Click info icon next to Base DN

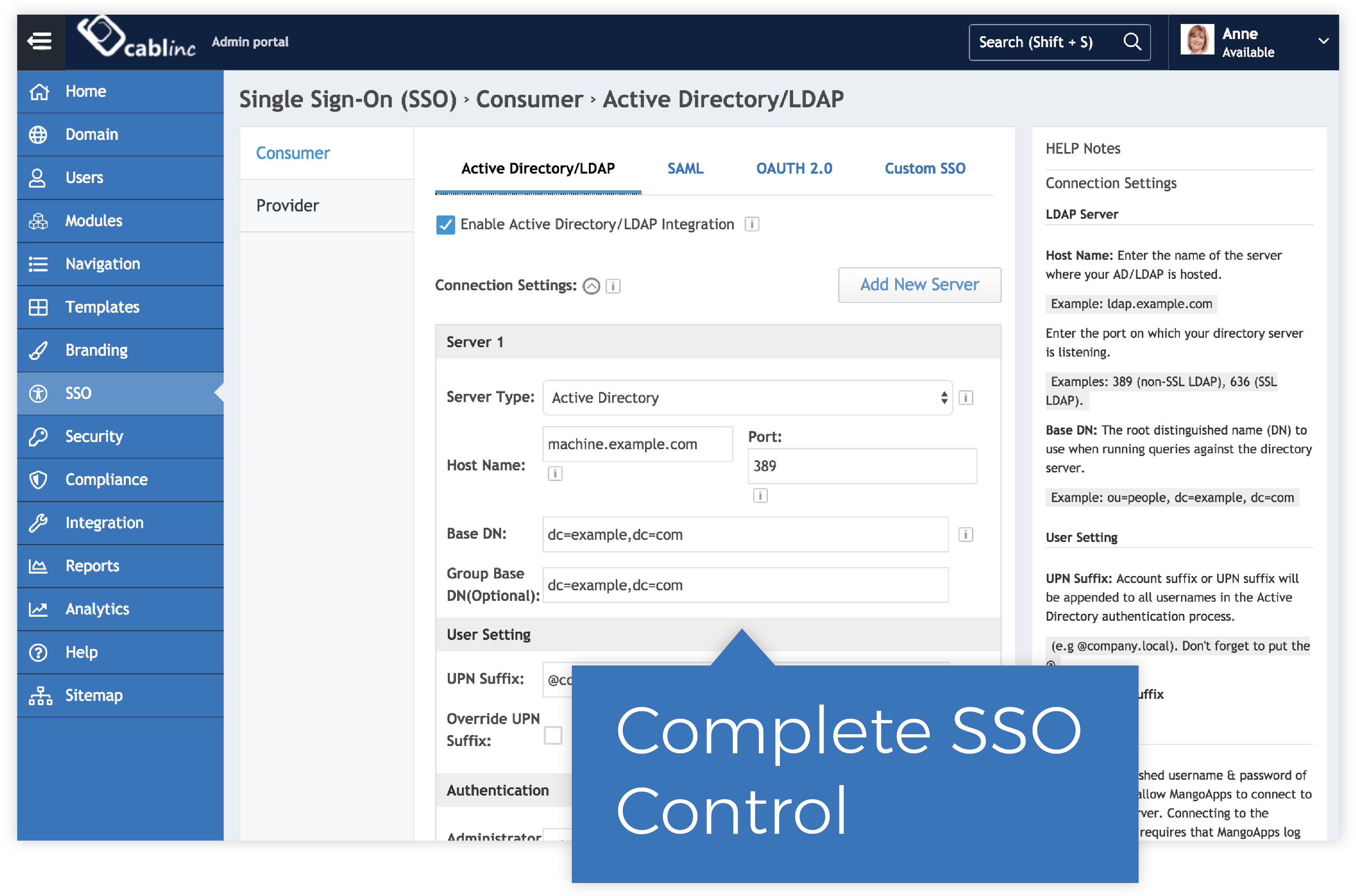[x=966, y=534]
